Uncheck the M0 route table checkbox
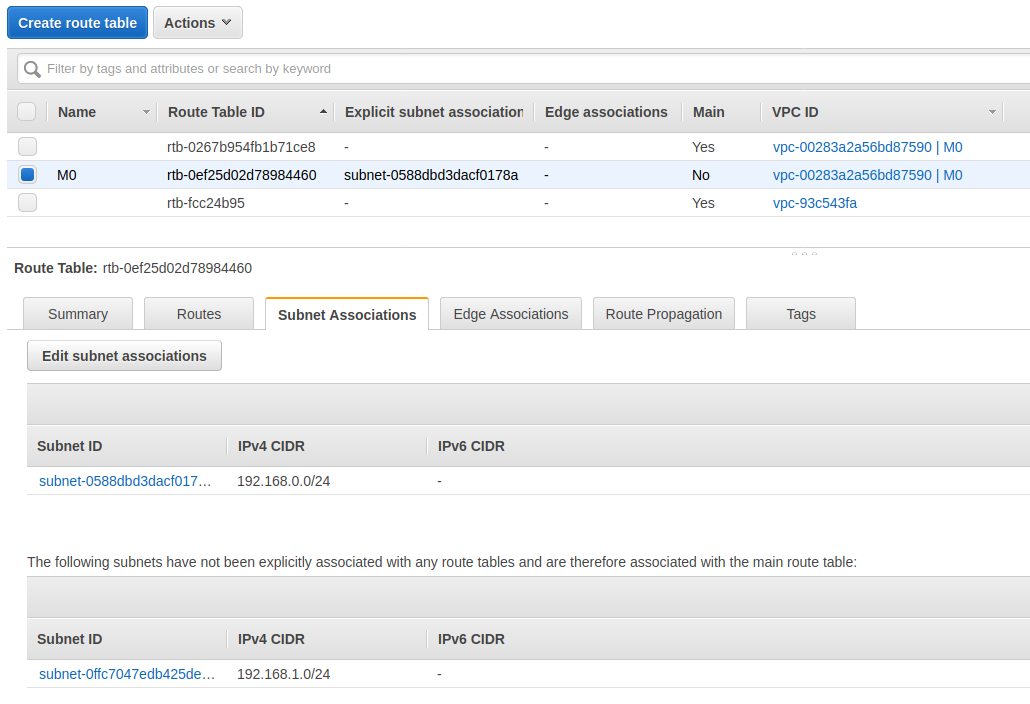 27,175
